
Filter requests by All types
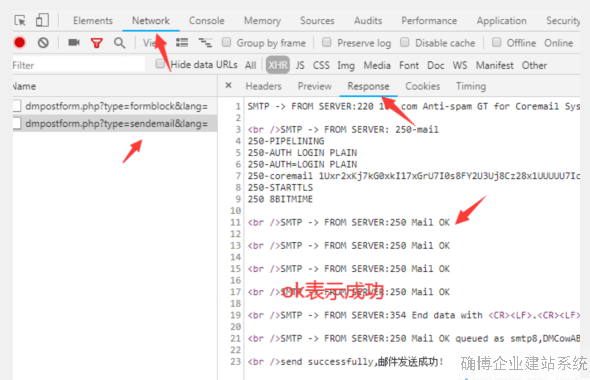click(x=251, y=65)
